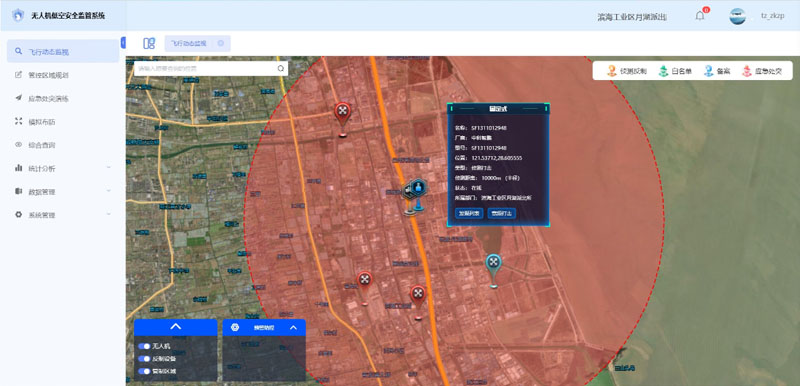Toggle the 反制设备 layer switch

pos(144,359)
